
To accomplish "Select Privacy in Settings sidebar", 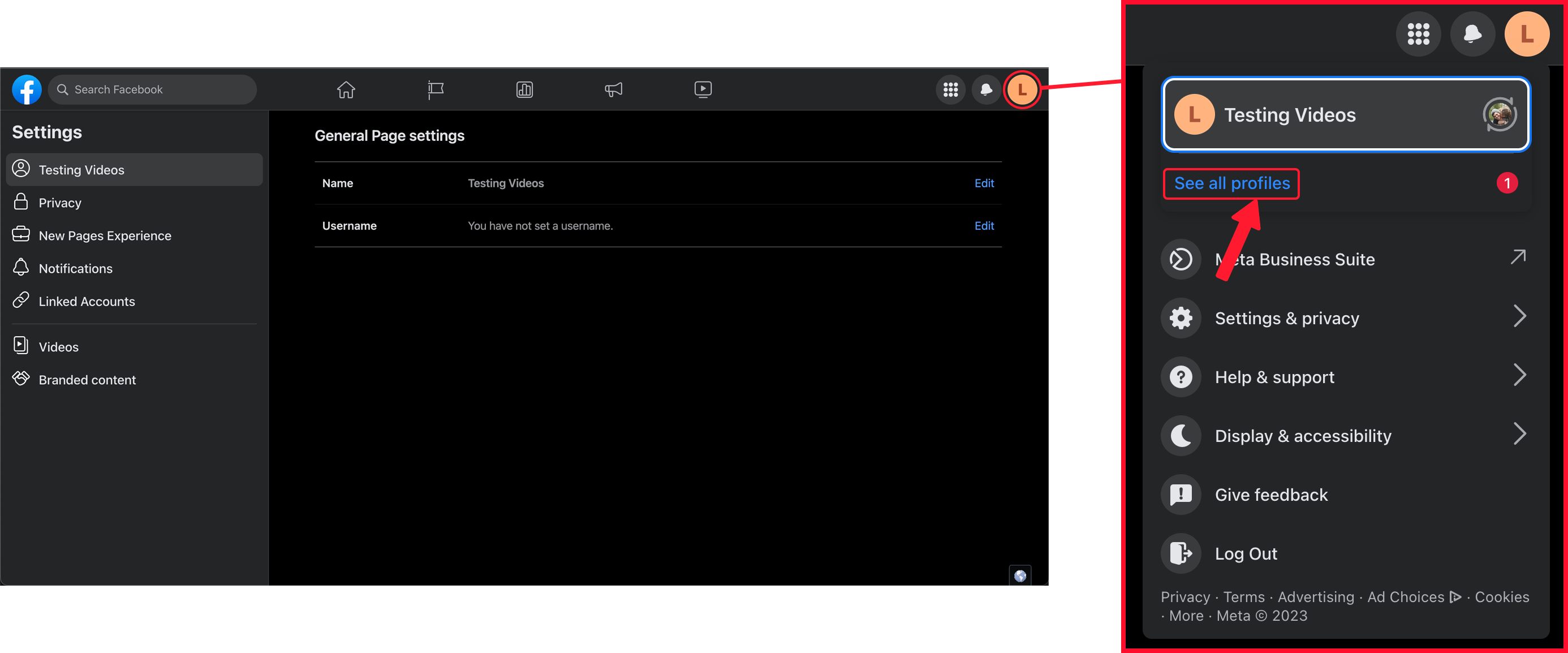I will click(x=59, y=203).
